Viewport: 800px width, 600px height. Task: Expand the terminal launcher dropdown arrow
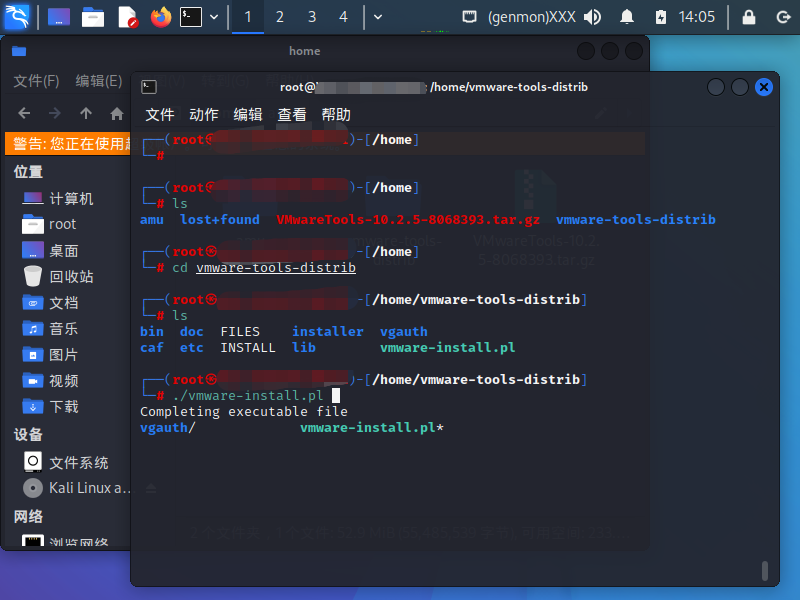tap(214, 17)
